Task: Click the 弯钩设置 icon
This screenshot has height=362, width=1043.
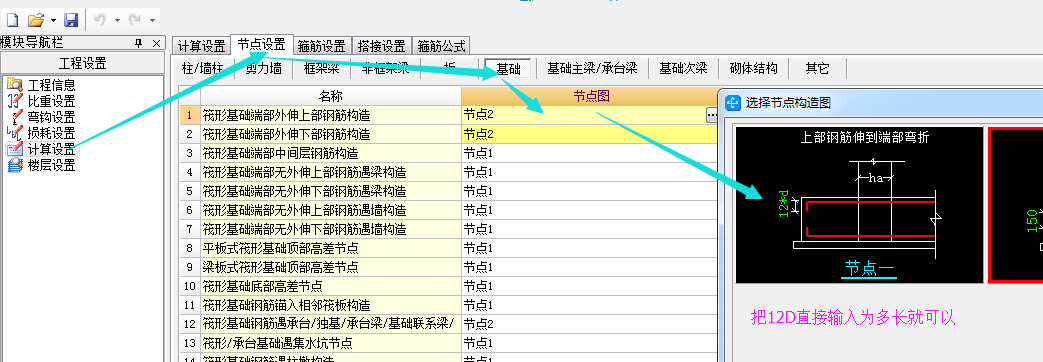Action: (x=15, y=116)
